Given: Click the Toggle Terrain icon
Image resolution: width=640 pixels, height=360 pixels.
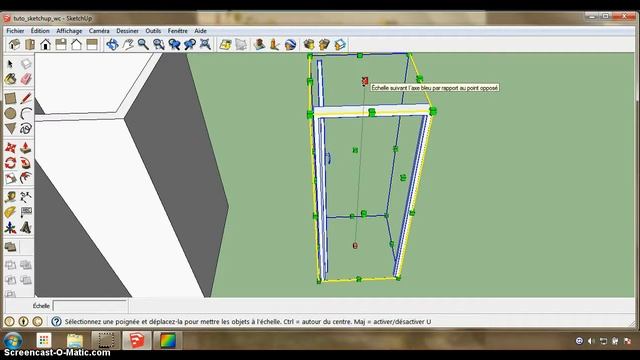Looking at the screenshot, I should (241, 44).
